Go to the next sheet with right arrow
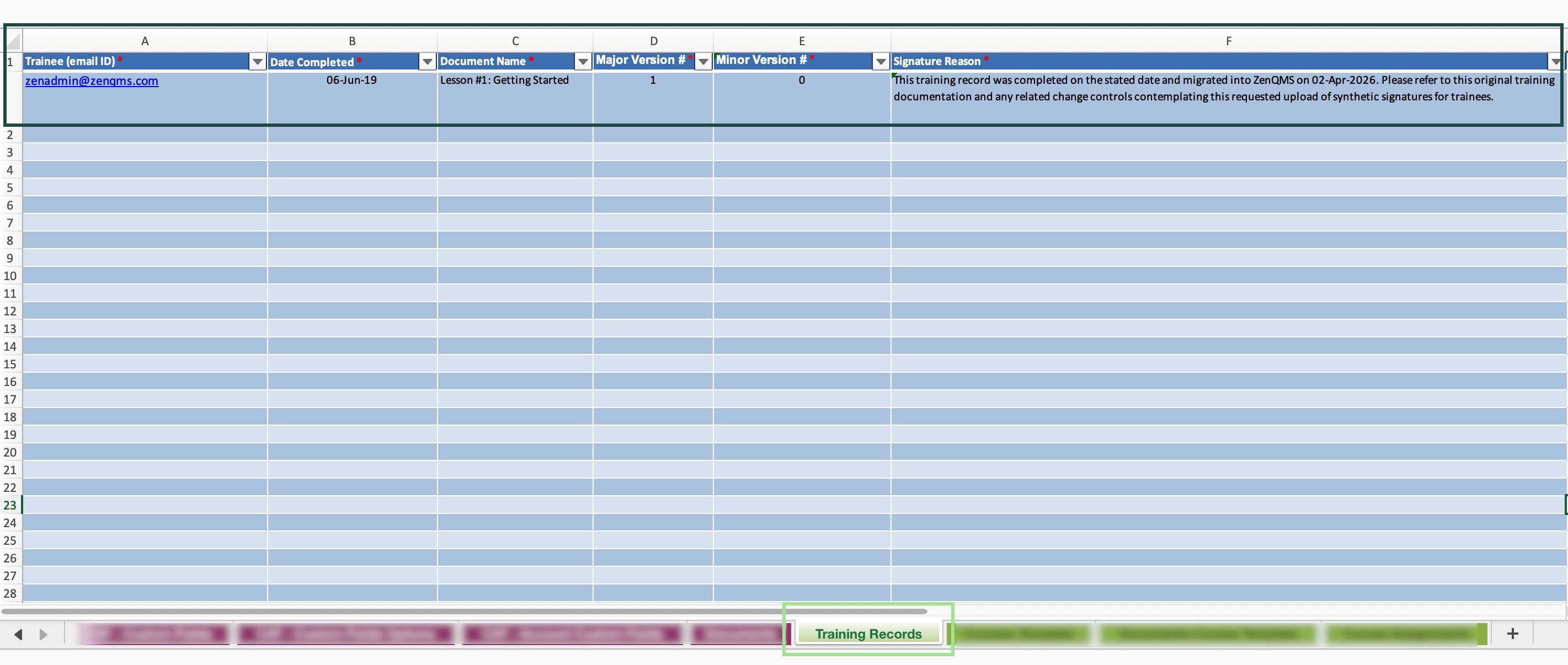The image size is (1568, 665). (x=43, y=635)
